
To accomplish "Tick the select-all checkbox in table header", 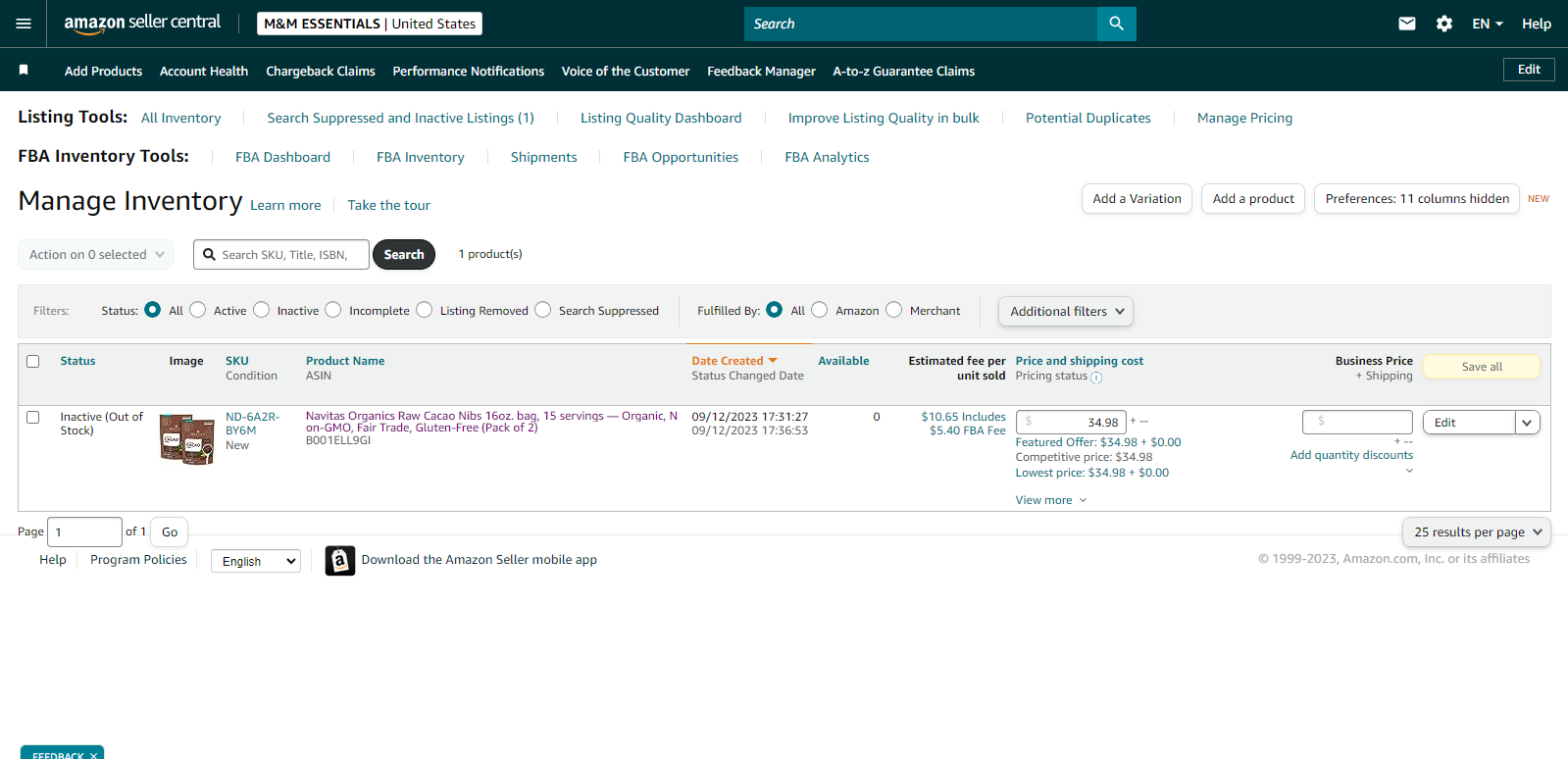I will 33,361.
